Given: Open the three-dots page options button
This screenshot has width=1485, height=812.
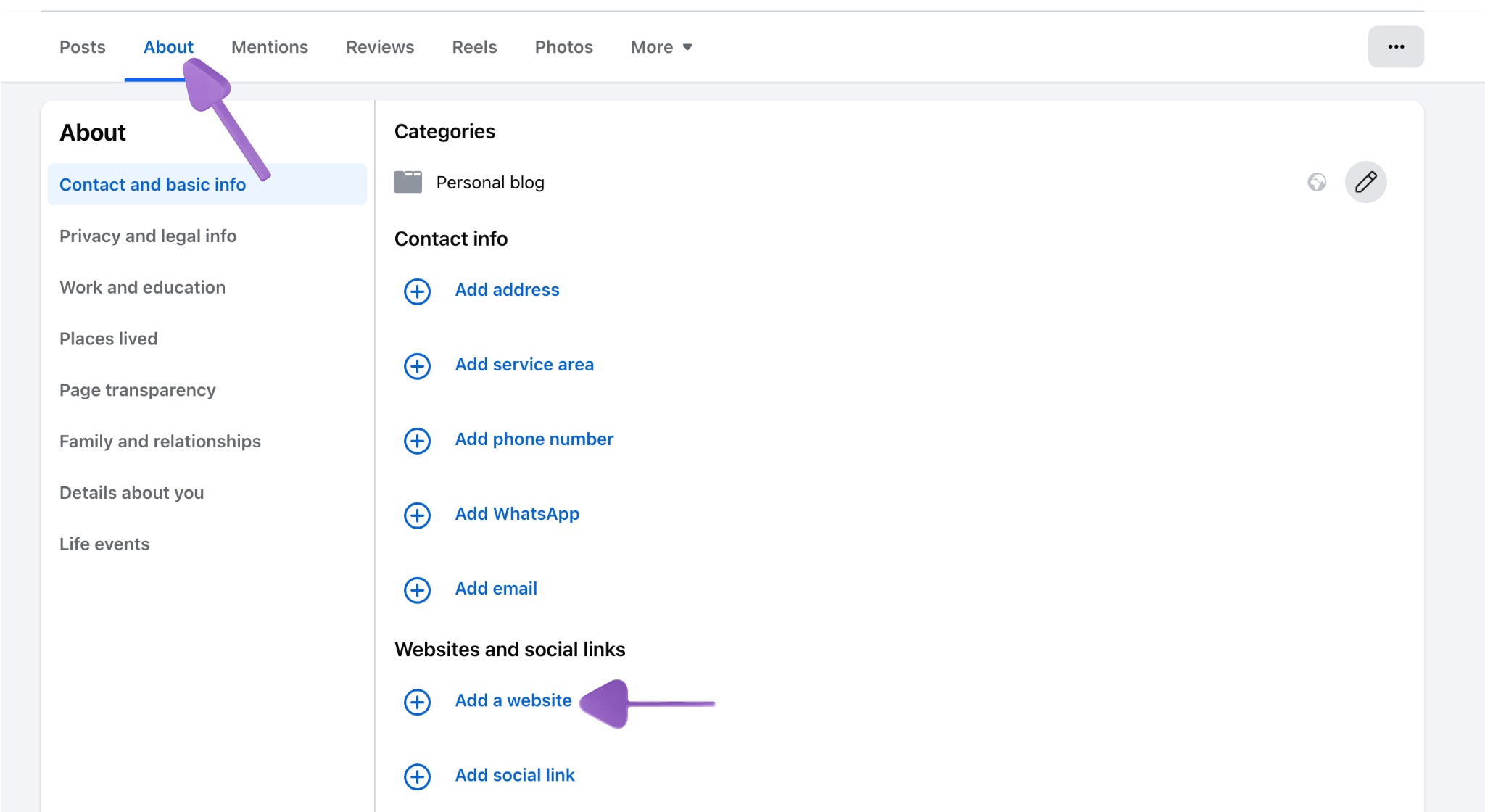Looking at the screenshot, I should click(1396, 47).
